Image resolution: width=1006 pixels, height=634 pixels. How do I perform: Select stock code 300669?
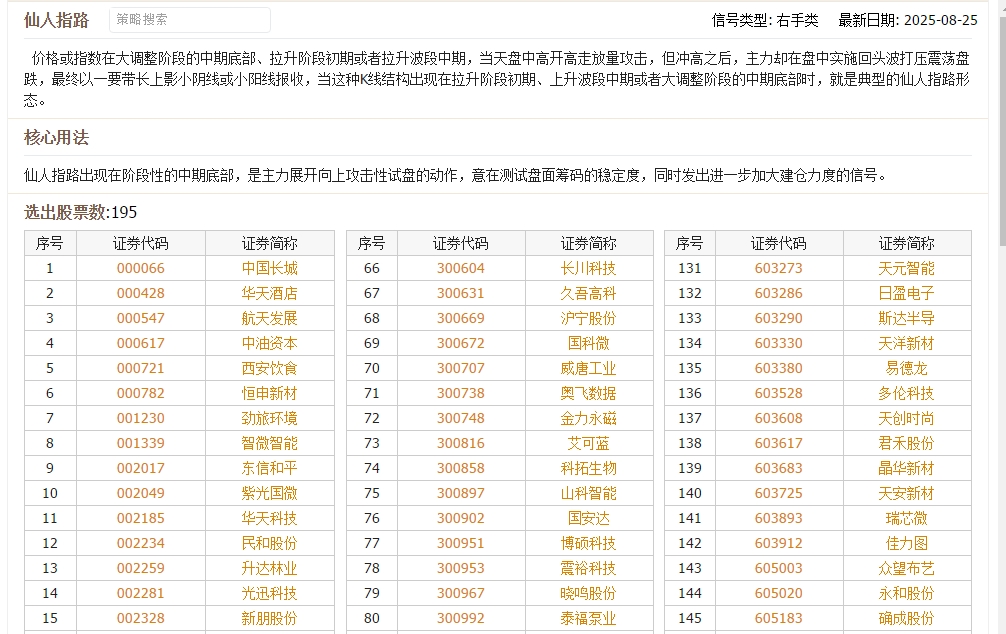[x=461, y=318]
